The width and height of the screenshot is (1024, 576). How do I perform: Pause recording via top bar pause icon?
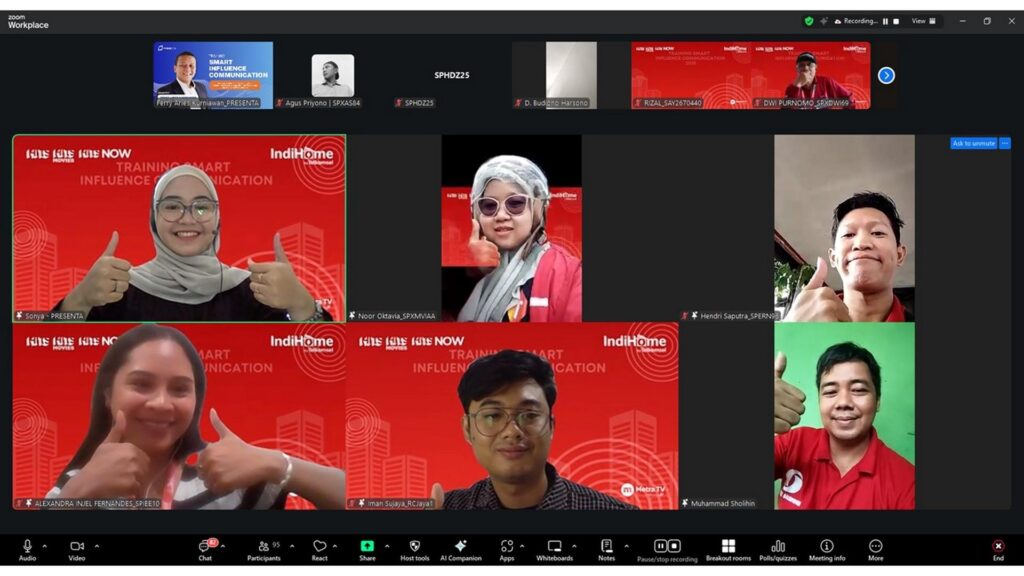click(886, 21)
